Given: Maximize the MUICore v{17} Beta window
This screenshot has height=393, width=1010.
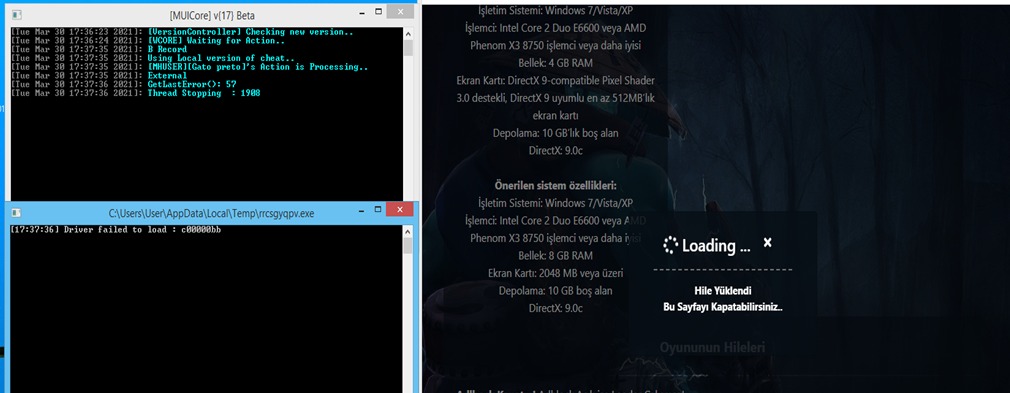Looking at the screenshot, I should coord(379,12).
